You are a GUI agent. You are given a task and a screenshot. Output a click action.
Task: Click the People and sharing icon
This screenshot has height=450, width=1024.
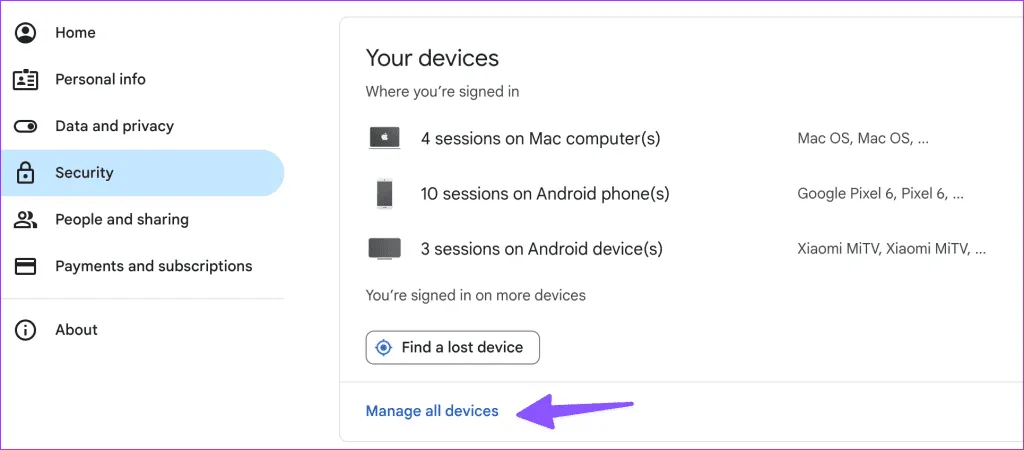(x=26, y=220)
